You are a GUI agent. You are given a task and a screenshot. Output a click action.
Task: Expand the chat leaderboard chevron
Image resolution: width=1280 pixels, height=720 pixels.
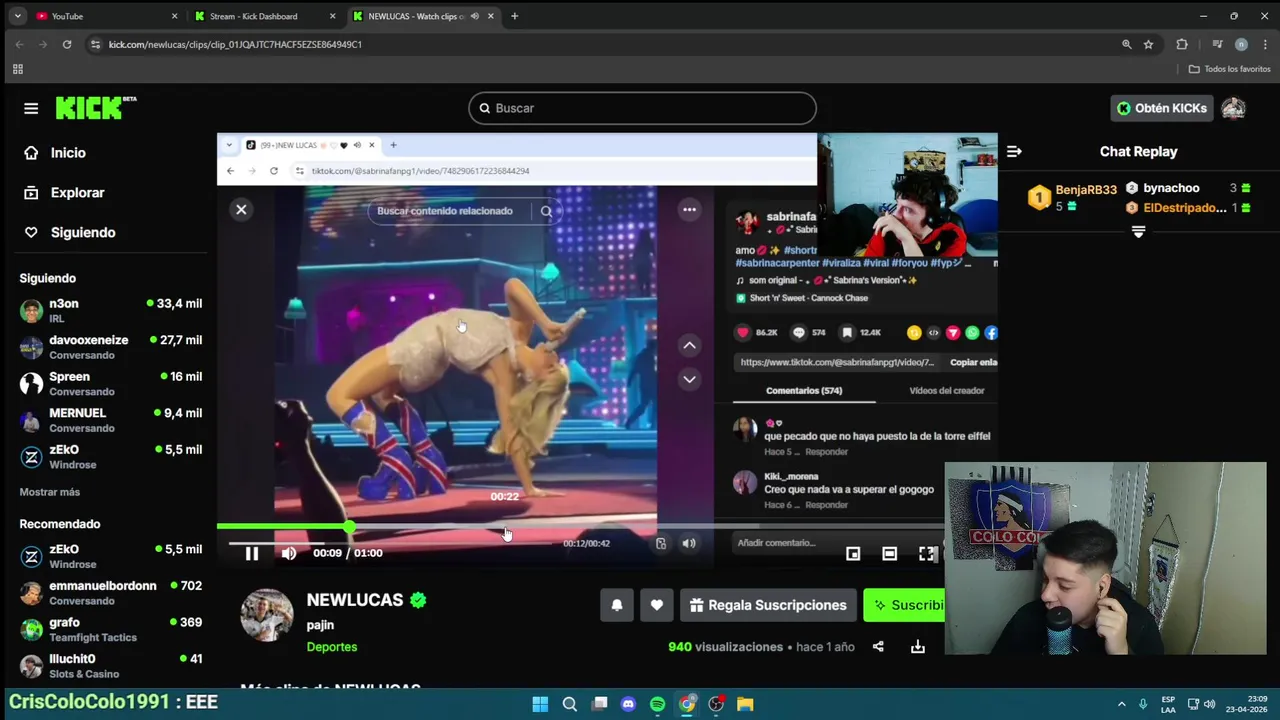click(1138, 232)
